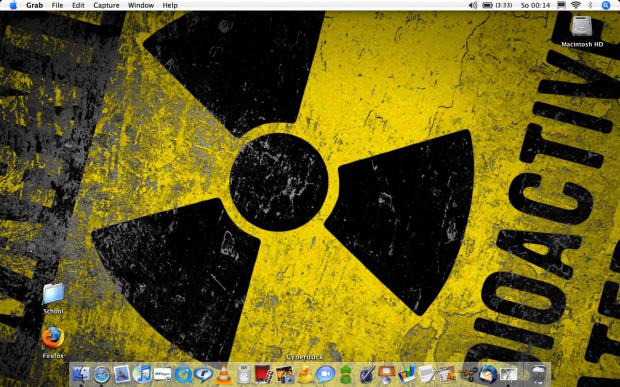Open iWeb icon in dock

[447, 374]
